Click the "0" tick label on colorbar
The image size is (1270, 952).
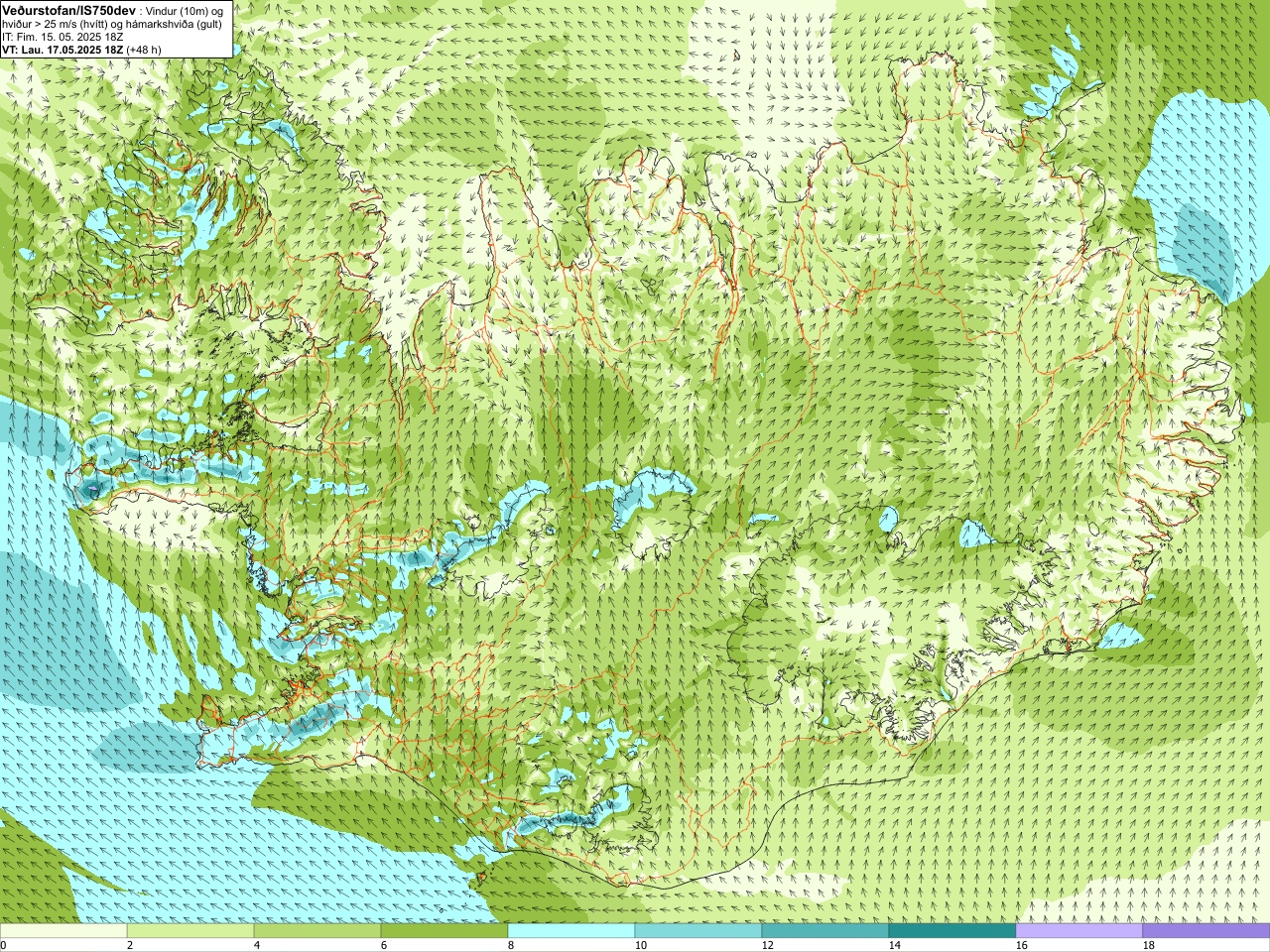point(3,945)
